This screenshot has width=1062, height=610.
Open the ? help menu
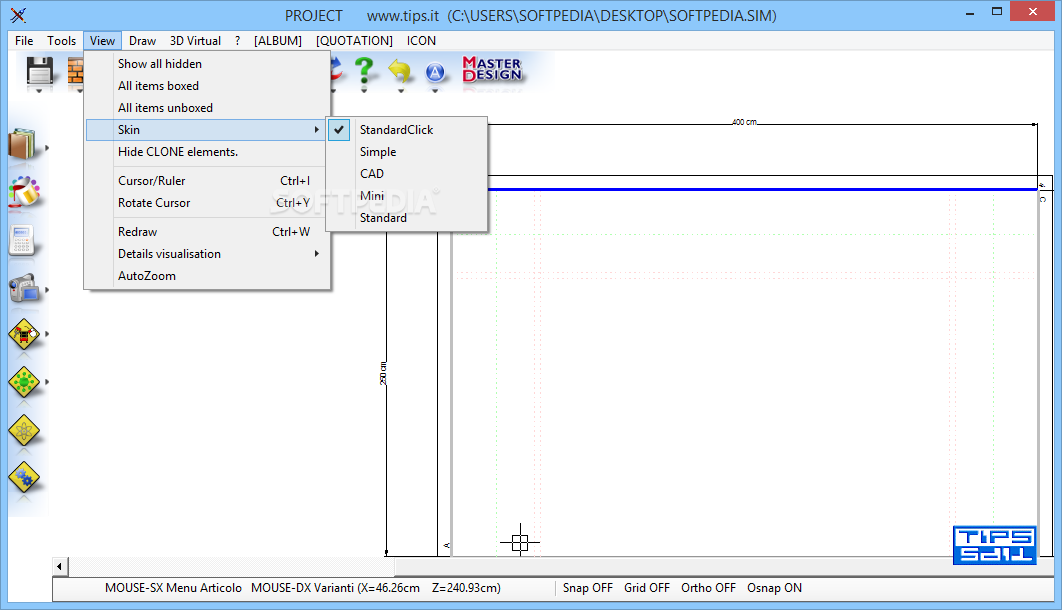(237, 41)
